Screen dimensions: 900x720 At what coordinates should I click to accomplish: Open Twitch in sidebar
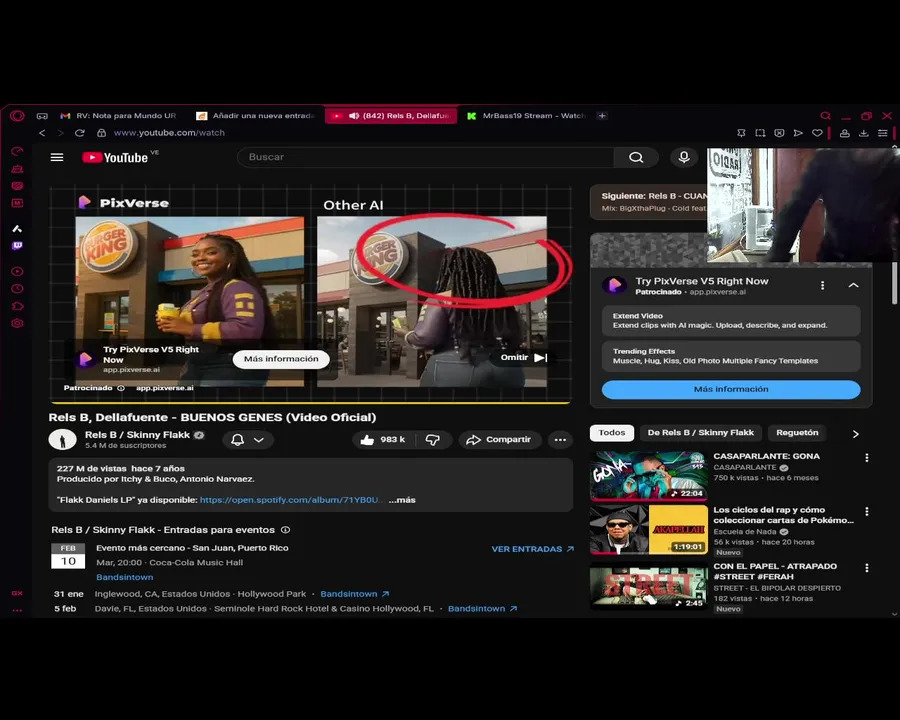tap(17, 246)
